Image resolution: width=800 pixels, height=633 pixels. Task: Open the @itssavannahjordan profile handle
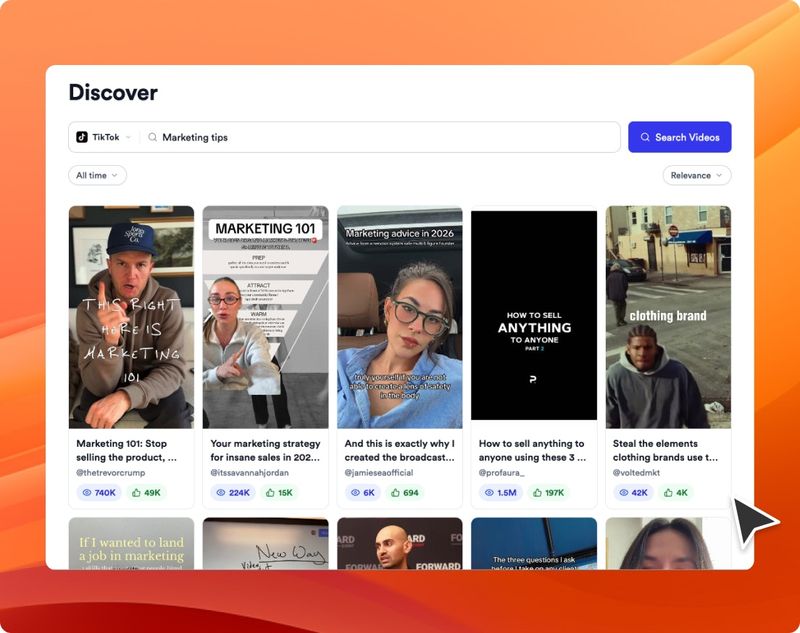(x=249, y=473)
